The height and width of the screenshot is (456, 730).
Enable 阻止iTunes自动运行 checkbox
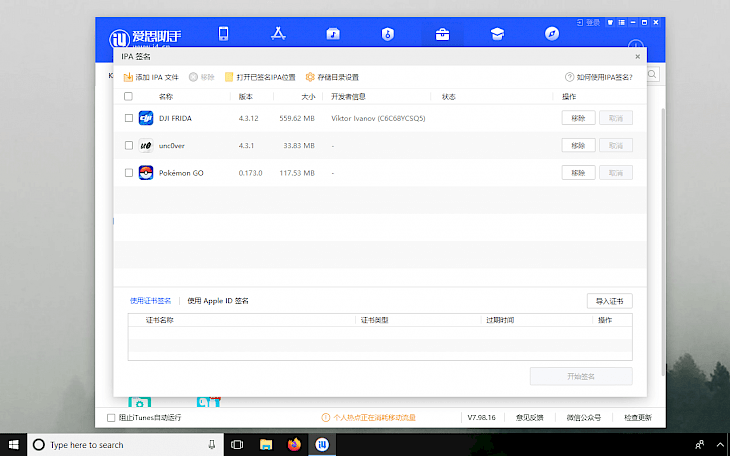[x=111, y=417]
